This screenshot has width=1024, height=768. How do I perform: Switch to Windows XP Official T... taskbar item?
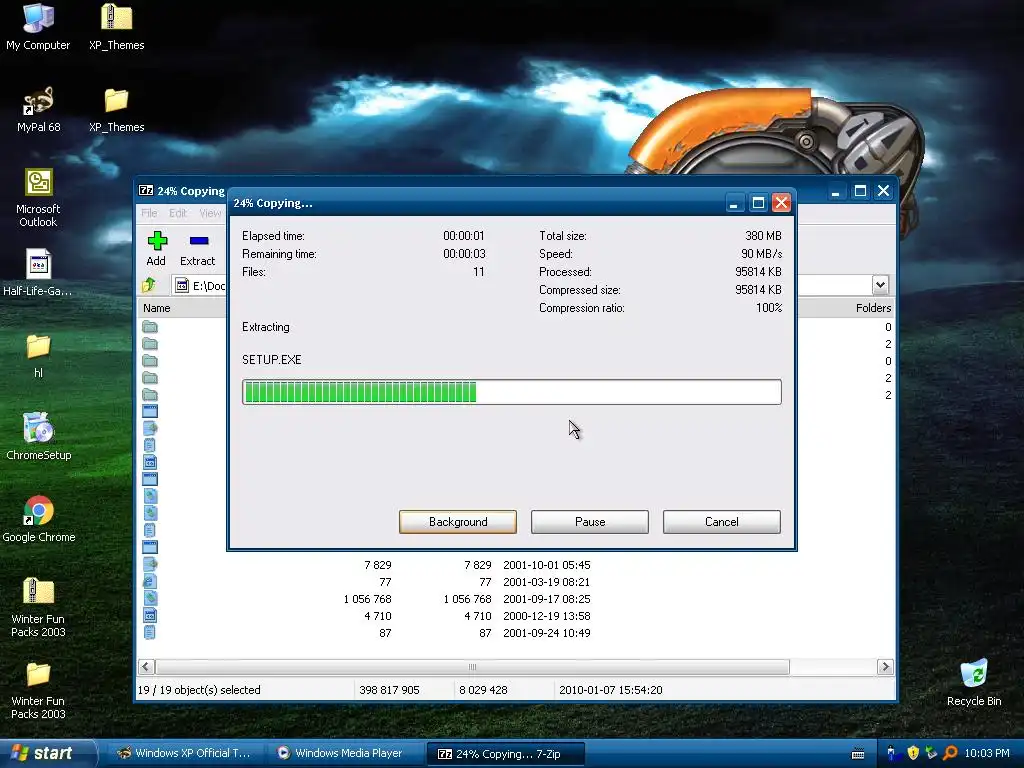point(184,754)
